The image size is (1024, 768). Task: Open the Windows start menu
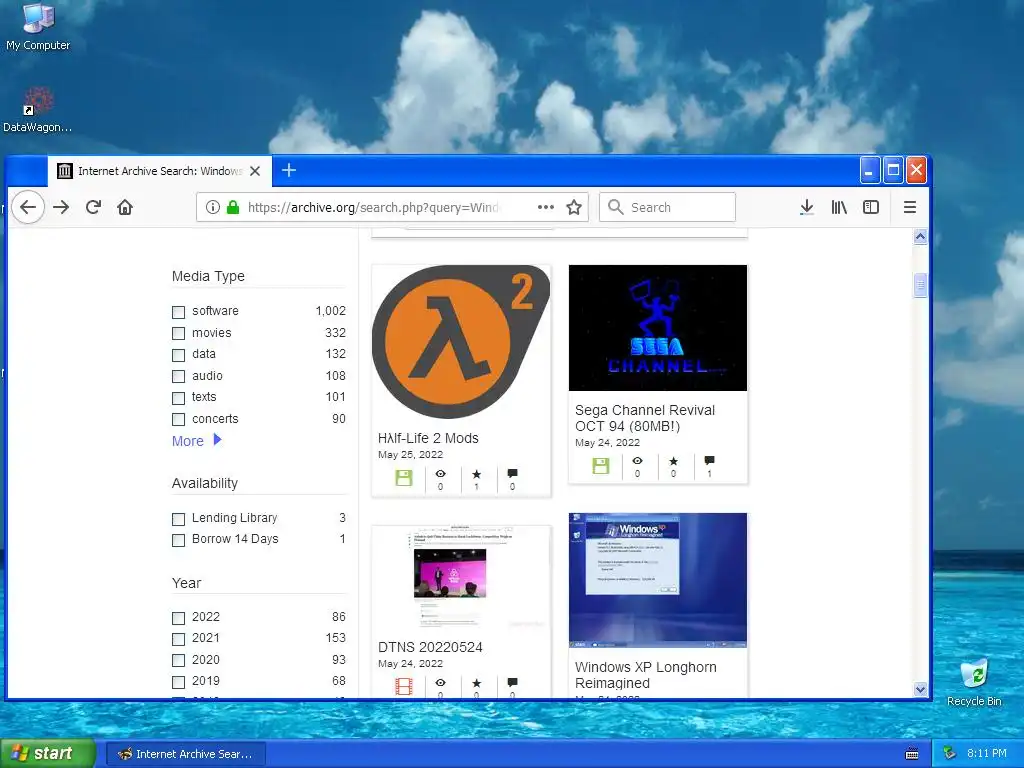pyautogui.click(x=47, y=753)
